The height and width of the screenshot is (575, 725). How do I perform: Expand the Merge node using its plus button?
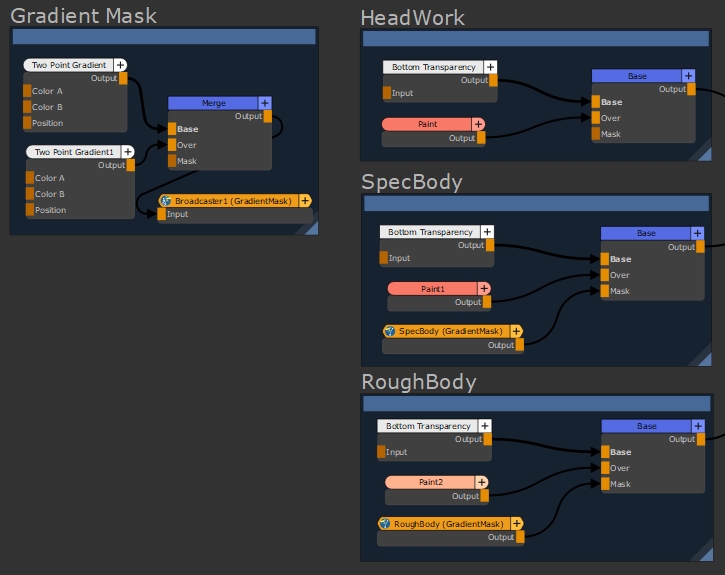(x=265, y=103)
